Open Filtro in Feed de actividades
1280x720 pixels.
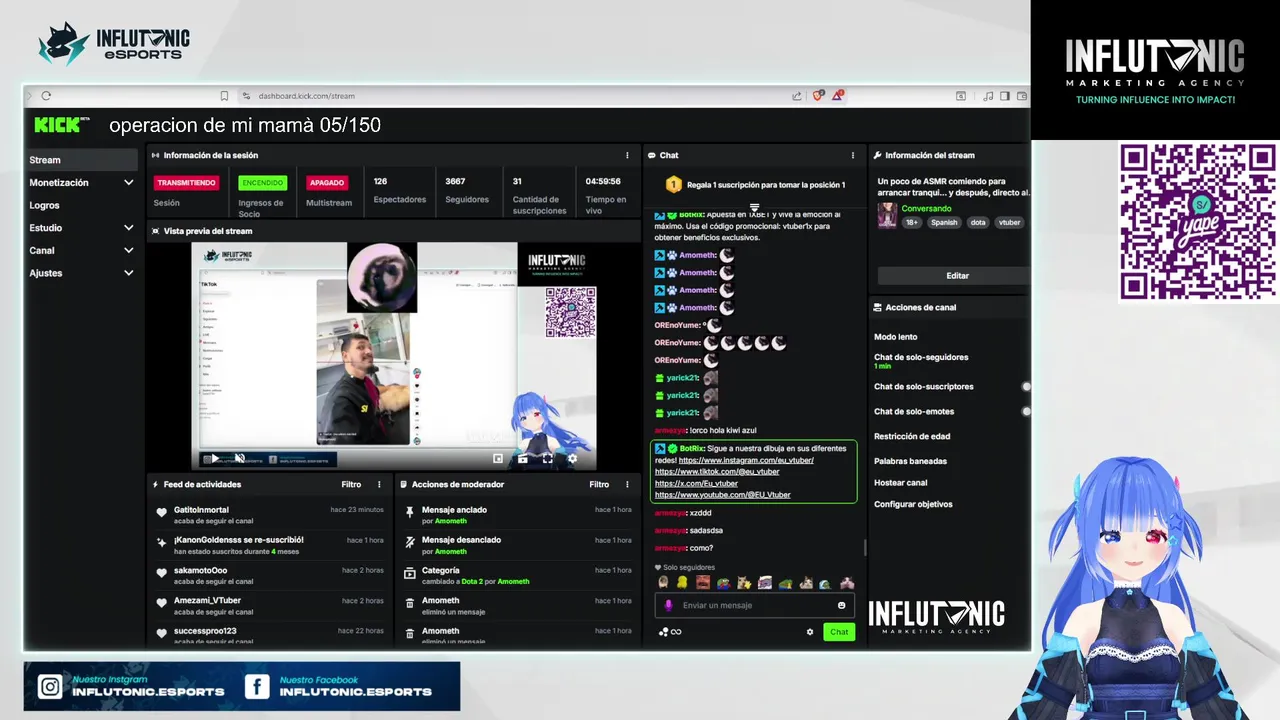pos(351,484)
